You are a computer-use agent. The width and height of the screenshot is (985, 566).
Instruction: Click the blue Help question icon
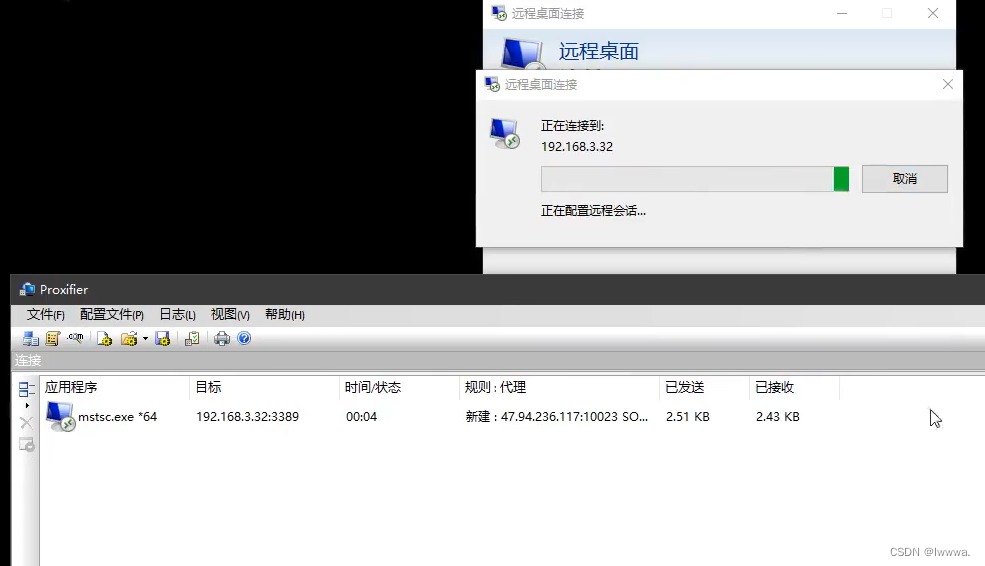[244, 339]
